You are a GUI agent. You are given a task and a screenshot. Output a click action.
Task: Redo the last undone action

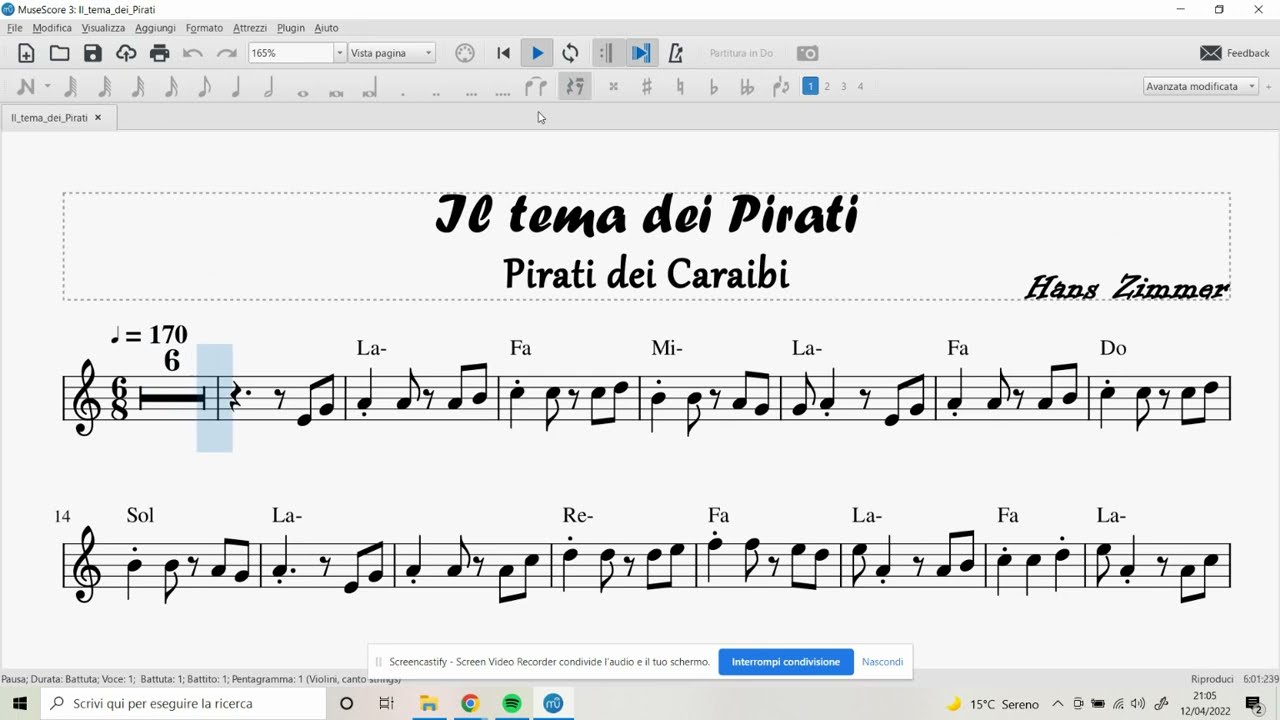(x=227, y=53)
